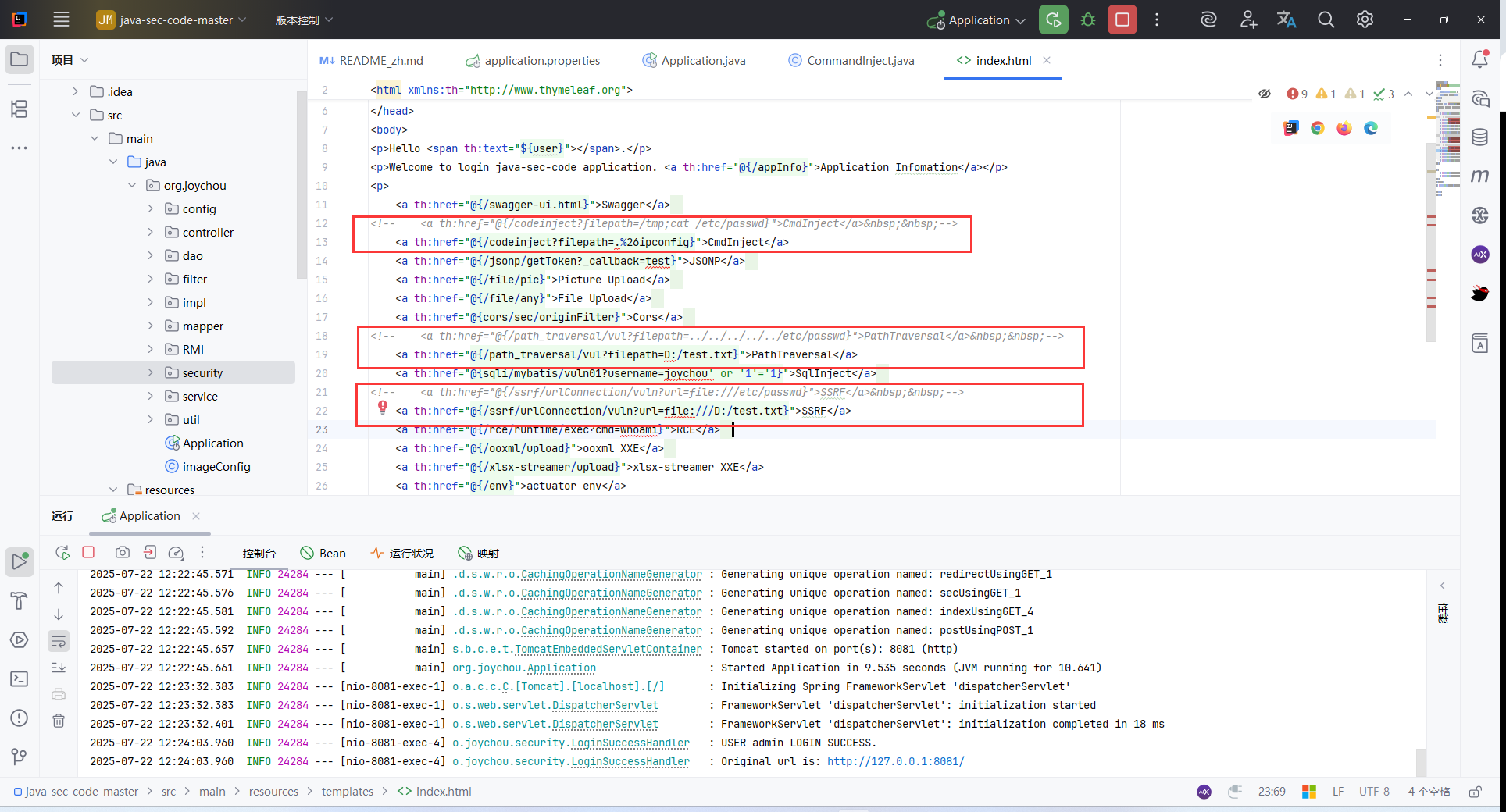The height and width of the screenshot is (812, 1506).
Task: Click templates in breadcrumb path
Action: click(348, 792)
